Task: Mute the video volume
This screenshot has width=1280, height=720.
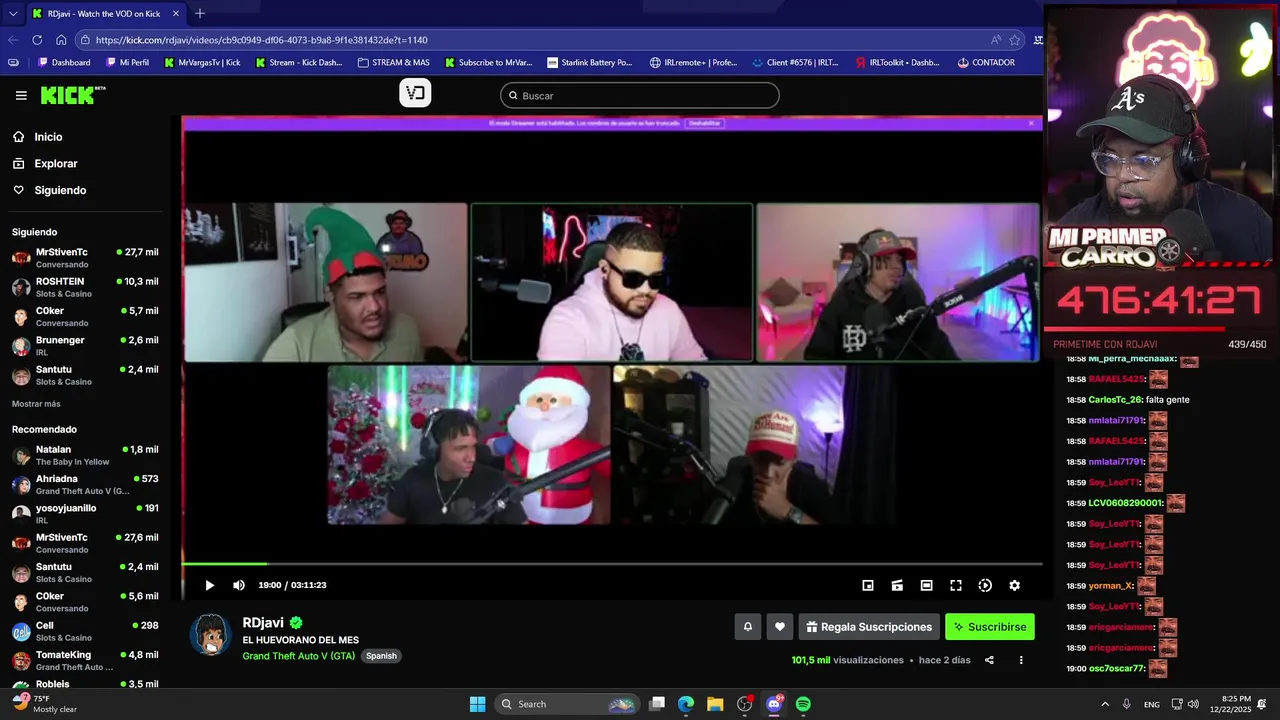Action: pyautogui.click(x=239, y=585)
